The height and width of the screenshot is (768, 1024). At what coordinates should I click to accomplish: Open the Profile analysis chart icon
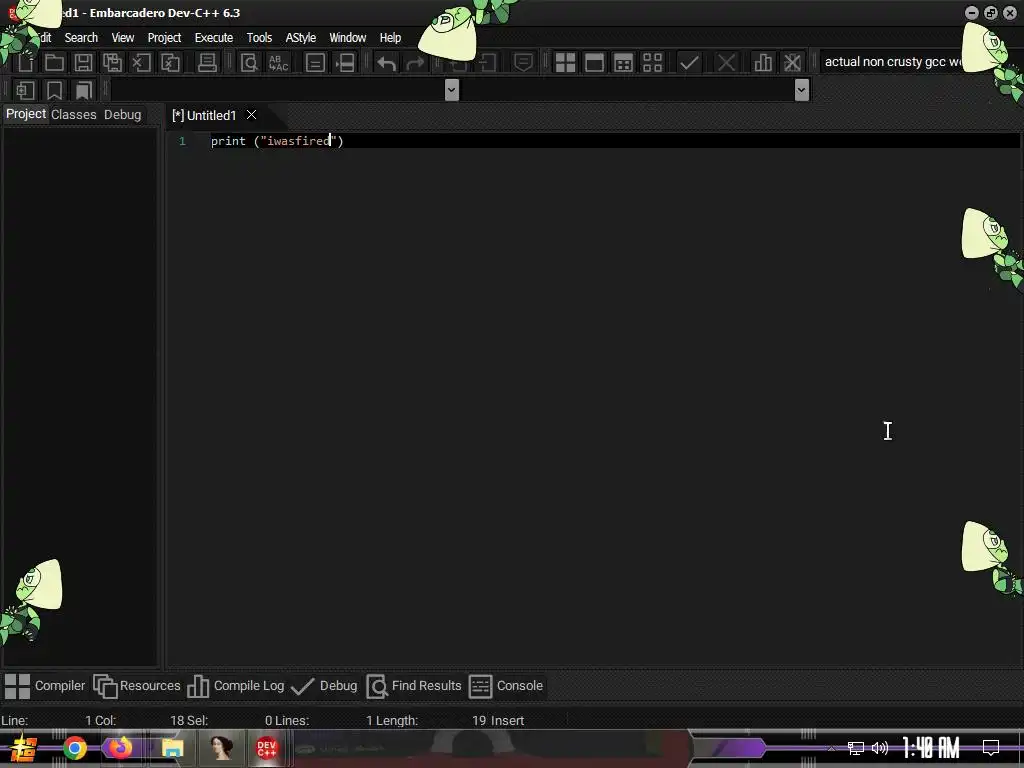[763, 63]
